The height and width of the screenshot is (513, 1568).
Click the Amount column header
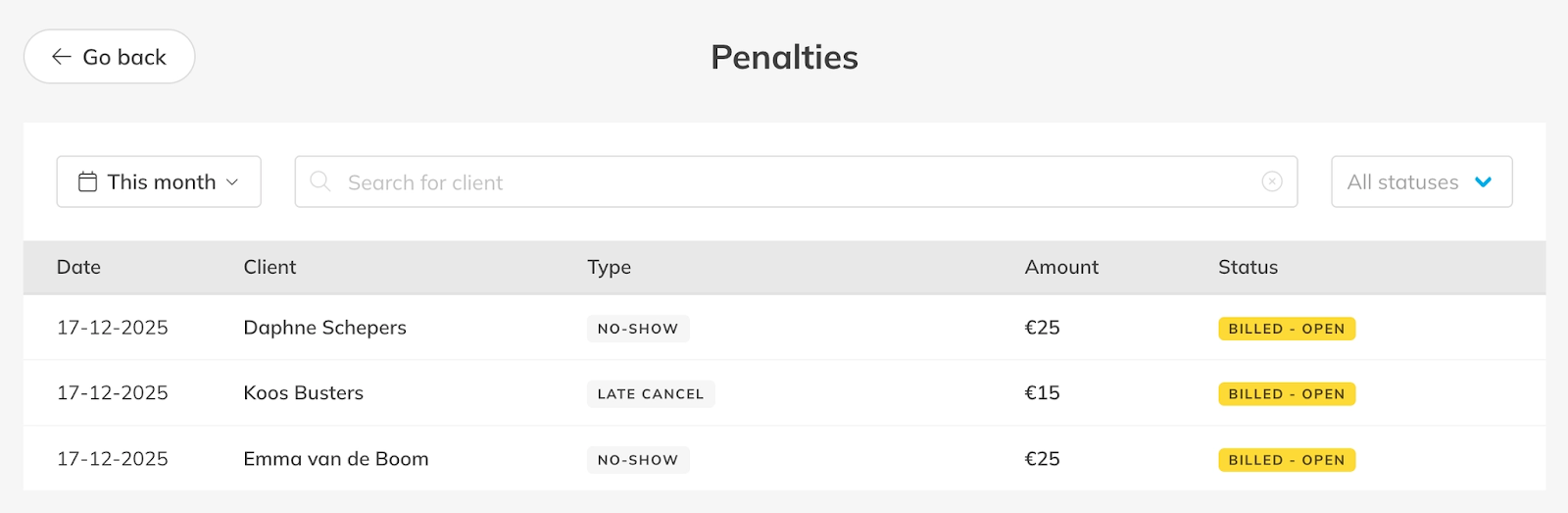(1061, 267)
